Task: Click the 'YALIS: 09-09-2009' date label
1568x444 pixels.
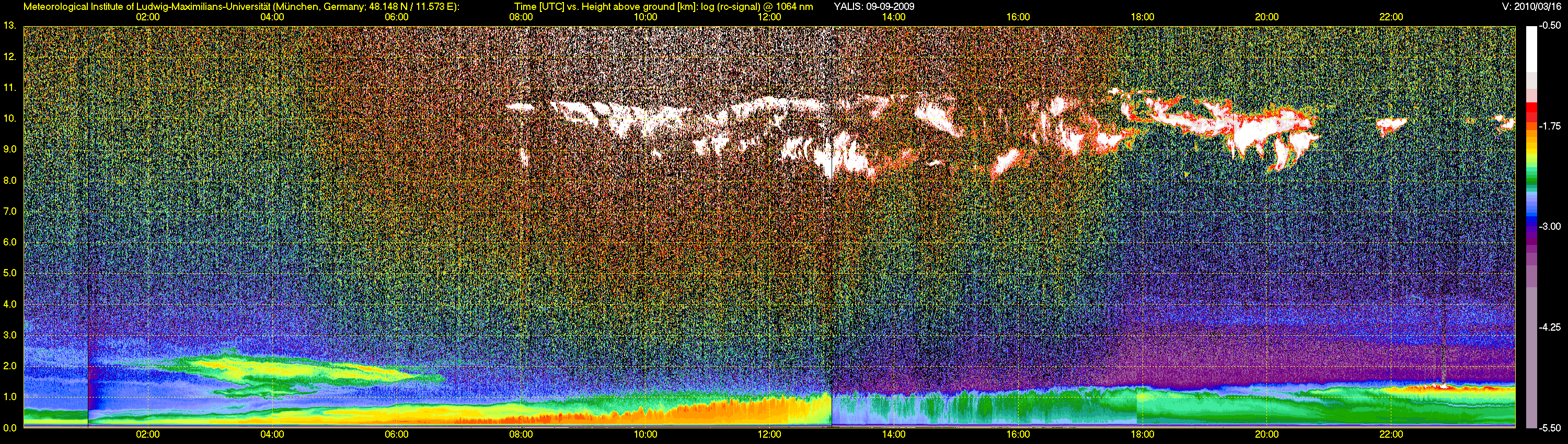Action: pyautogui.click(x=873, y=7)
